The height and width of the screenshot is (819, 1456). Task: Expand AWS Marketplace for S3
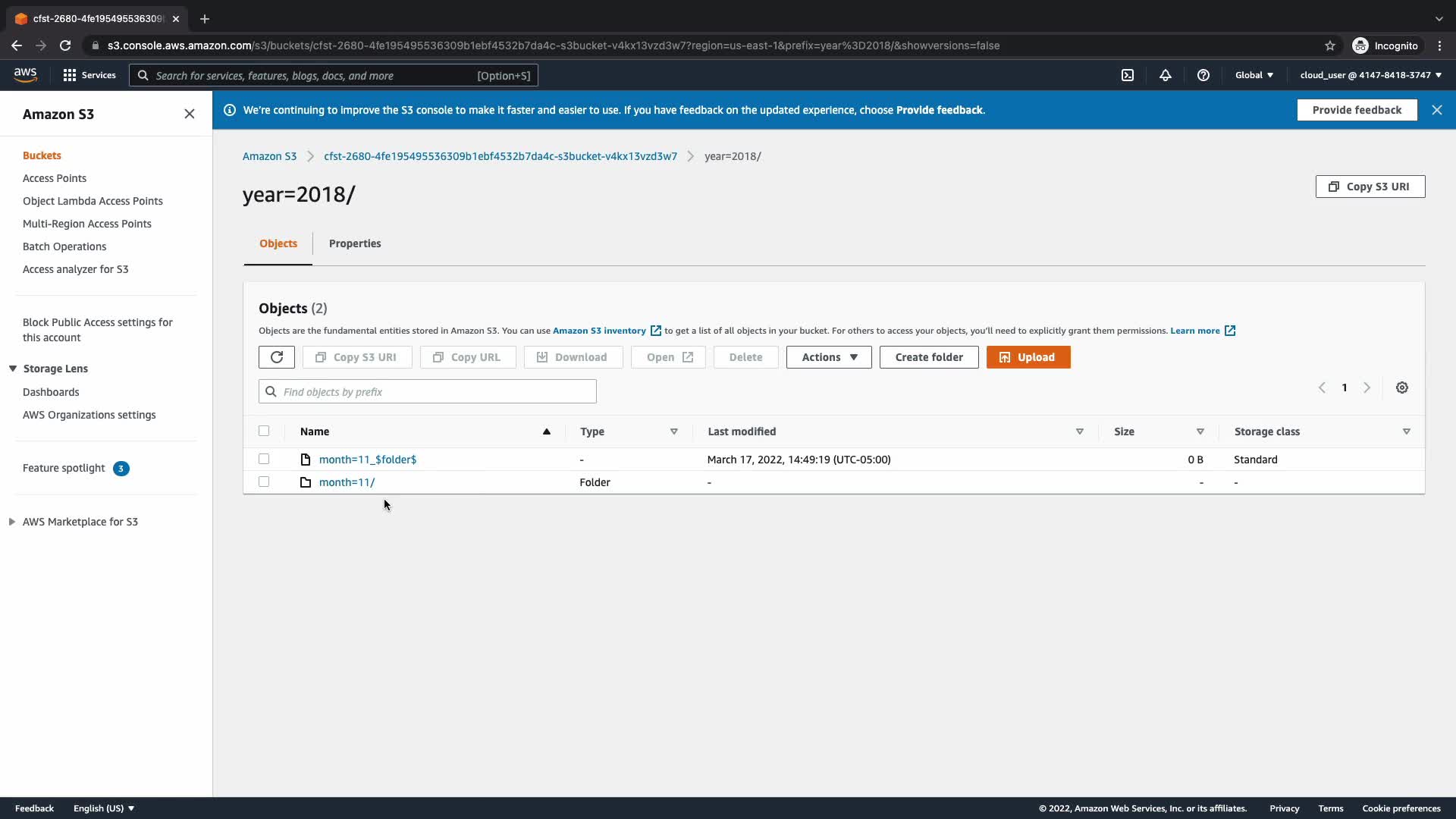pos(12,522)
